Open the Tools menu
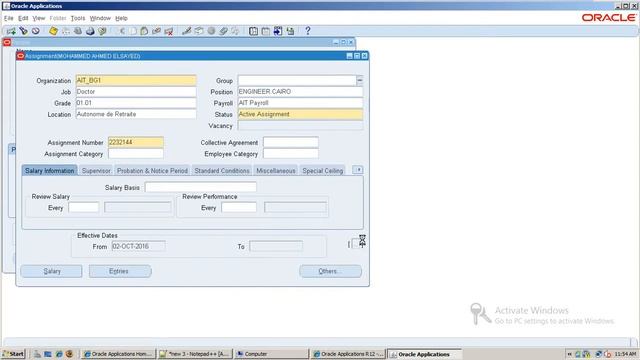 78,18
